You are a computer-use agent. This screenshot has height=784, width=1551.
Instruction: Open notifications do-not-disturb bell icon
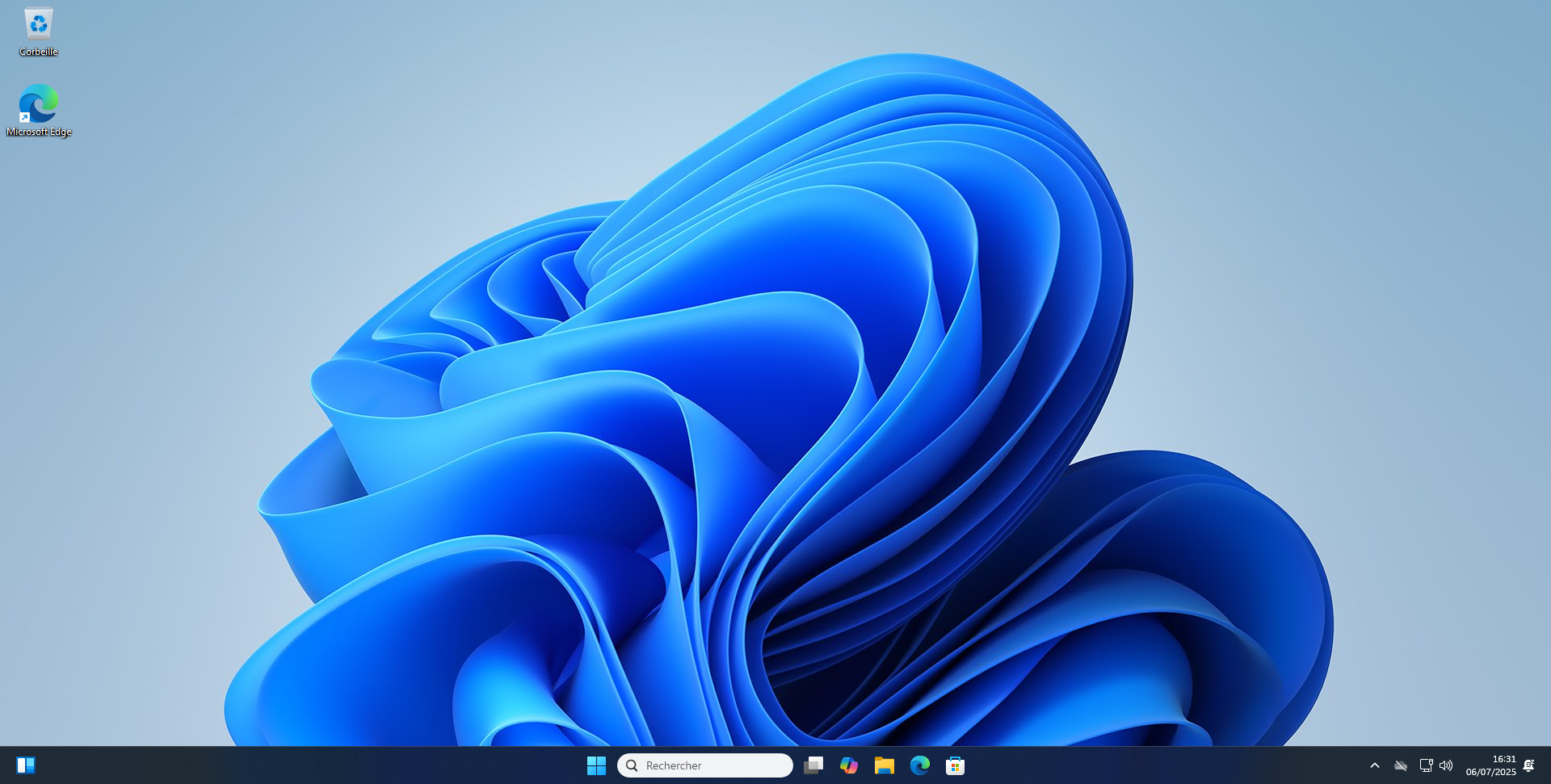point(1528,765)
